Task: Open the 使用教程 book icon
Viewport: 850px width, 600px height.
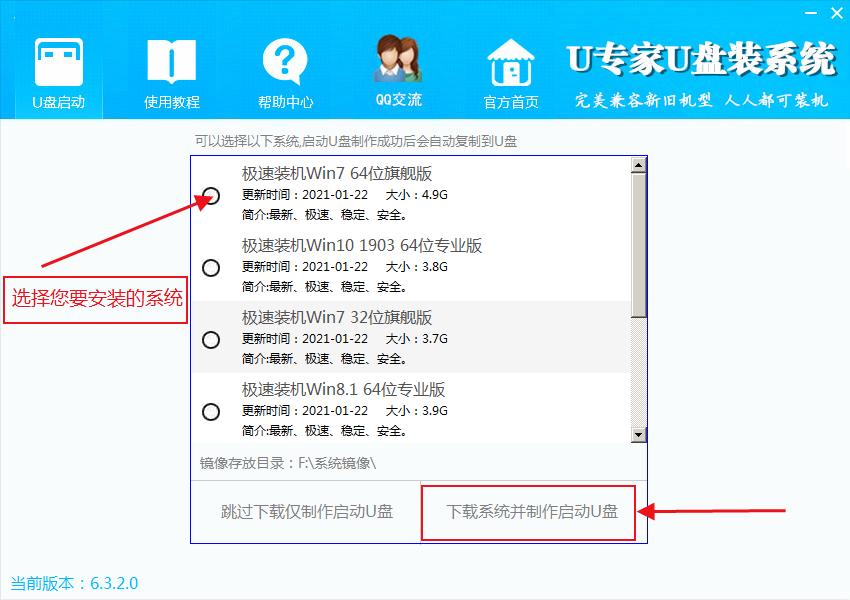Action: [171, 61]
